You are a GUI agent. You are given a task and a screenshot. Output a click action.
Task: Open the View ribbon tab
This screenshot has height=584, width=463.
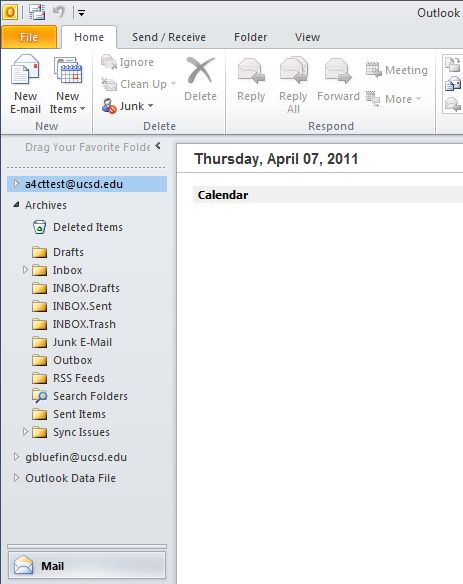pyautogui.click(x=307, y=37)
